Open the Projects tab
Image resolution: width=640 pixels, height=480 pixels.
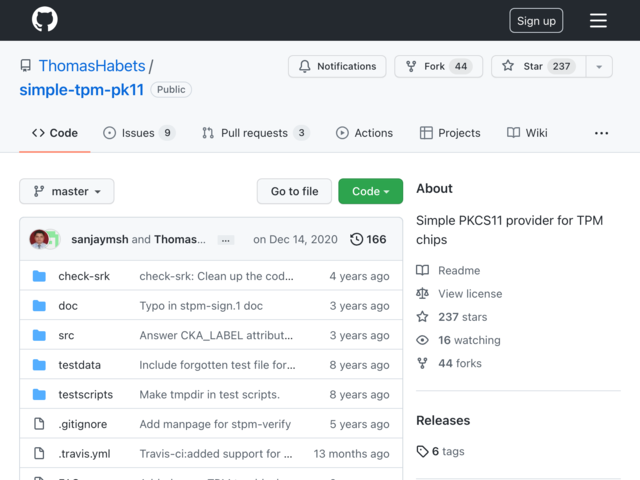coord(450,133)
